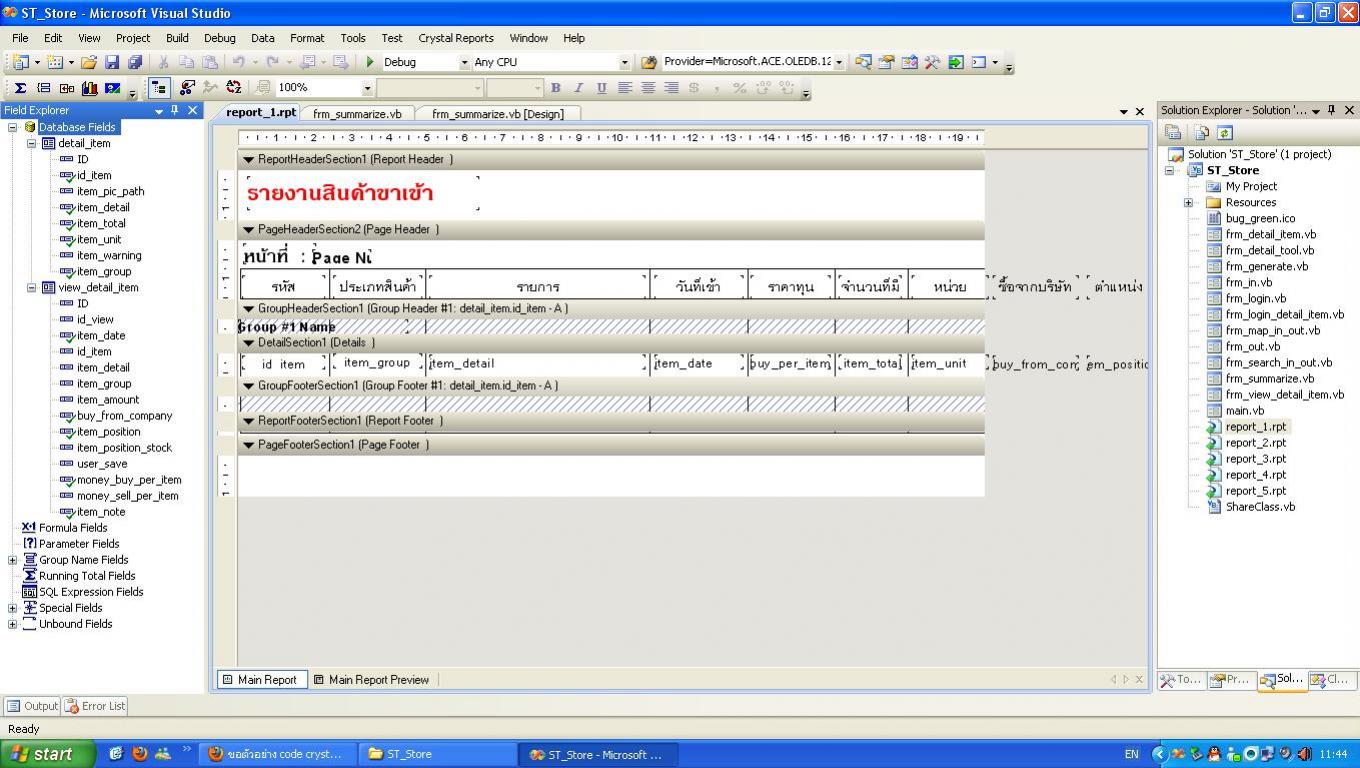The image size is (1360, 768).
Task: Switch to the Main Report Preview tab
Action: [370, 680]
